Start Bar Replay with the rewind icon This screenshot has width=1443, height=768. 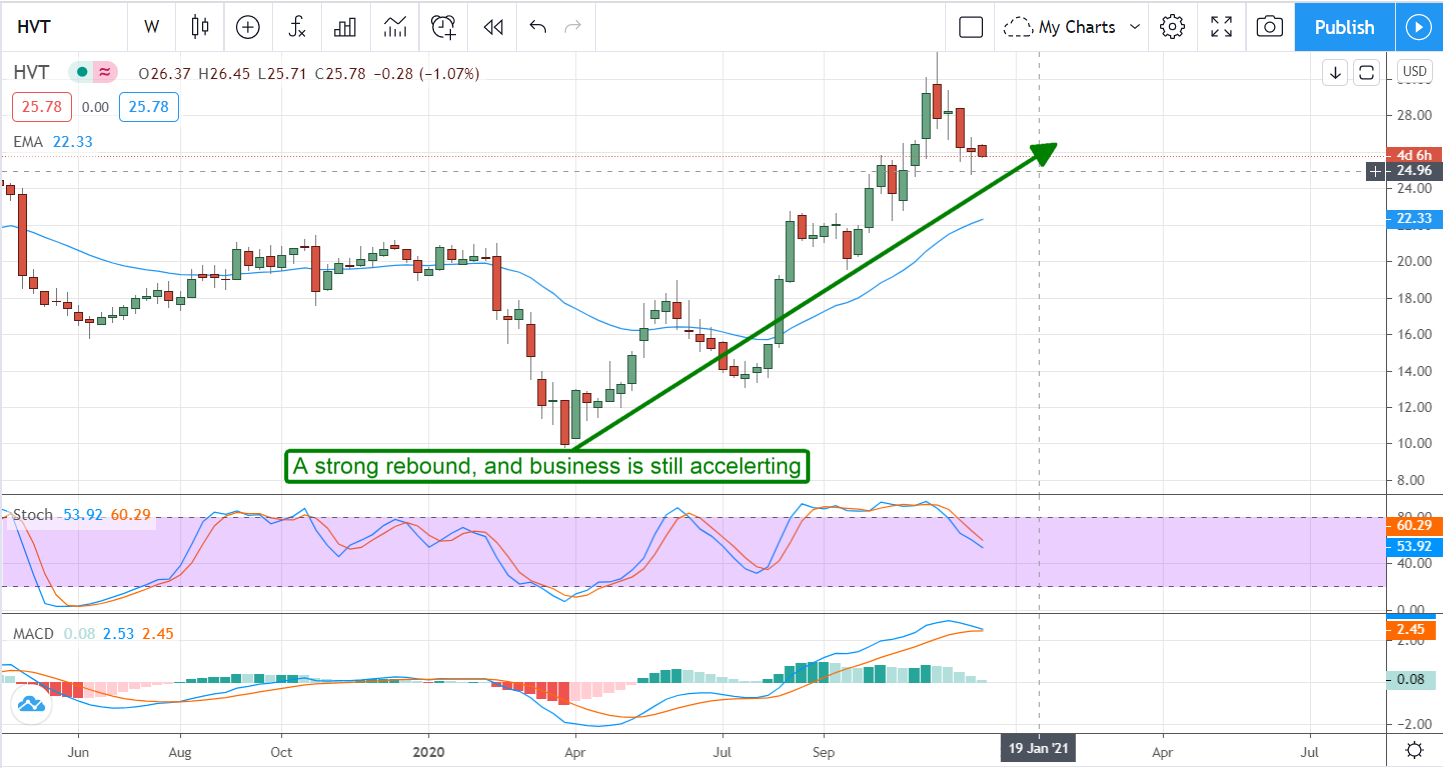tap(492, 27)
